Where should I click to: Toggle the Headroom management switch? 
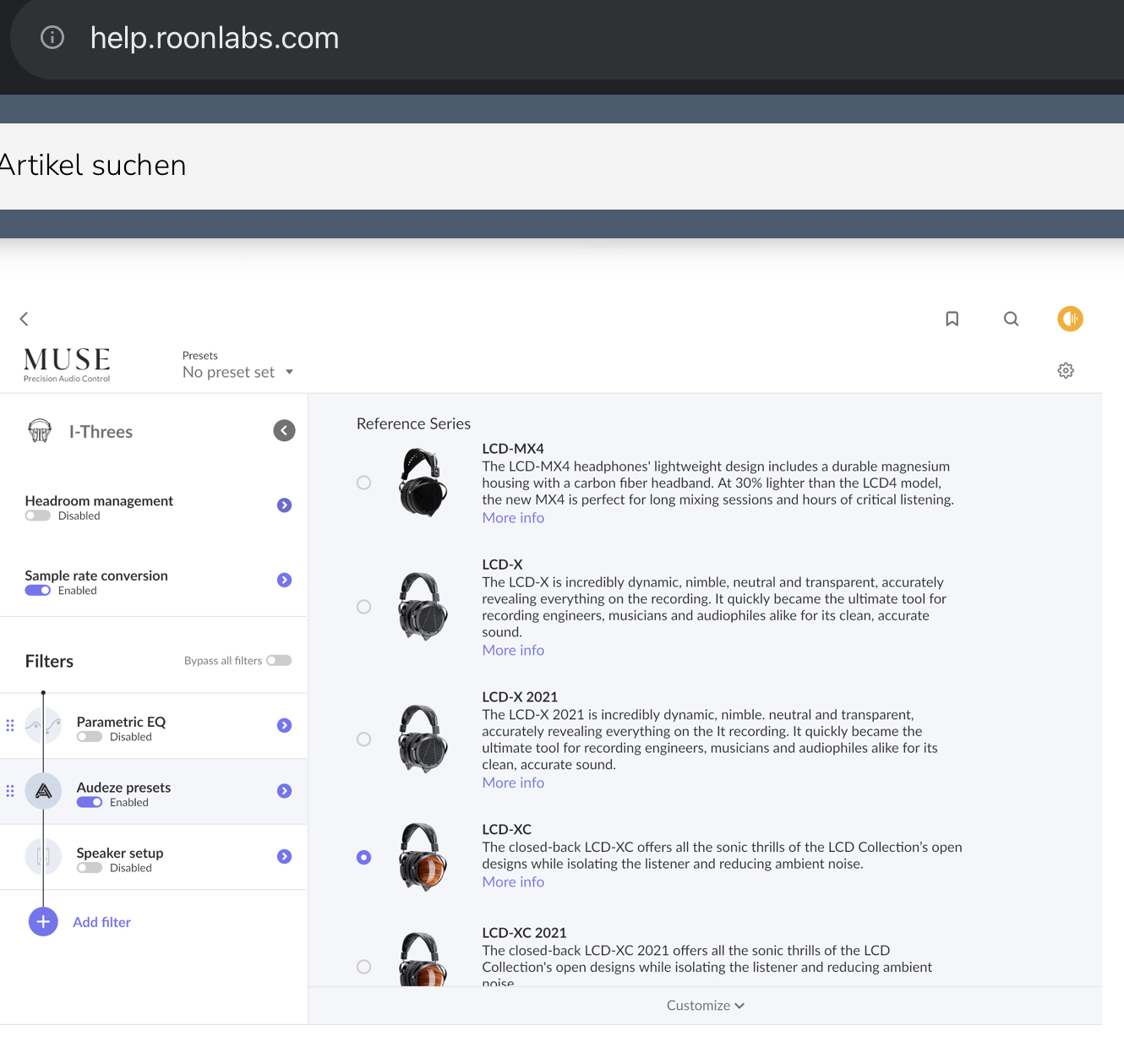[x=38, y=516]
